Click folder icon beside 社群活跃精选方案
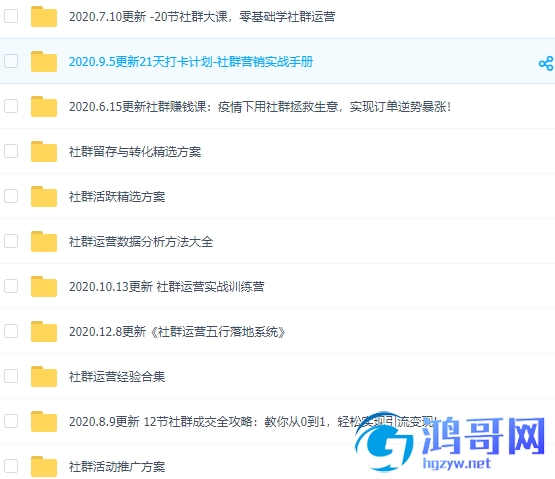 tap(44, 196)
